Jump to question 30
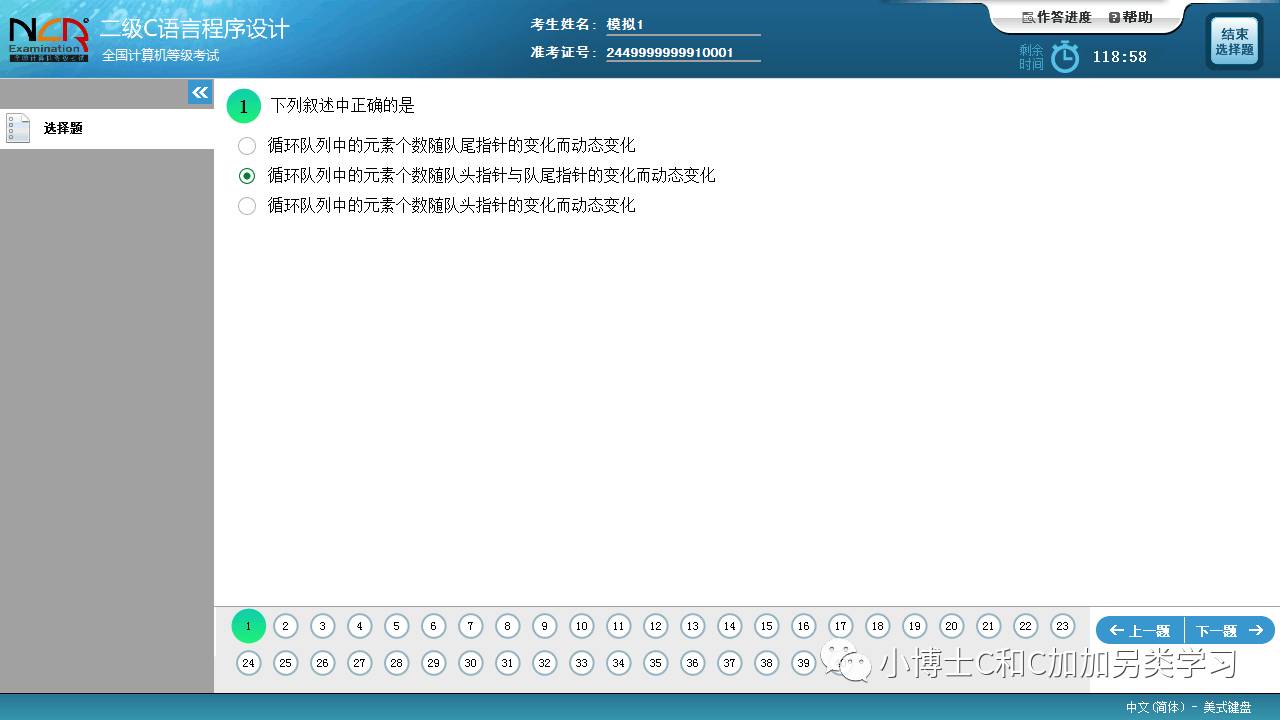 point(470,663)
